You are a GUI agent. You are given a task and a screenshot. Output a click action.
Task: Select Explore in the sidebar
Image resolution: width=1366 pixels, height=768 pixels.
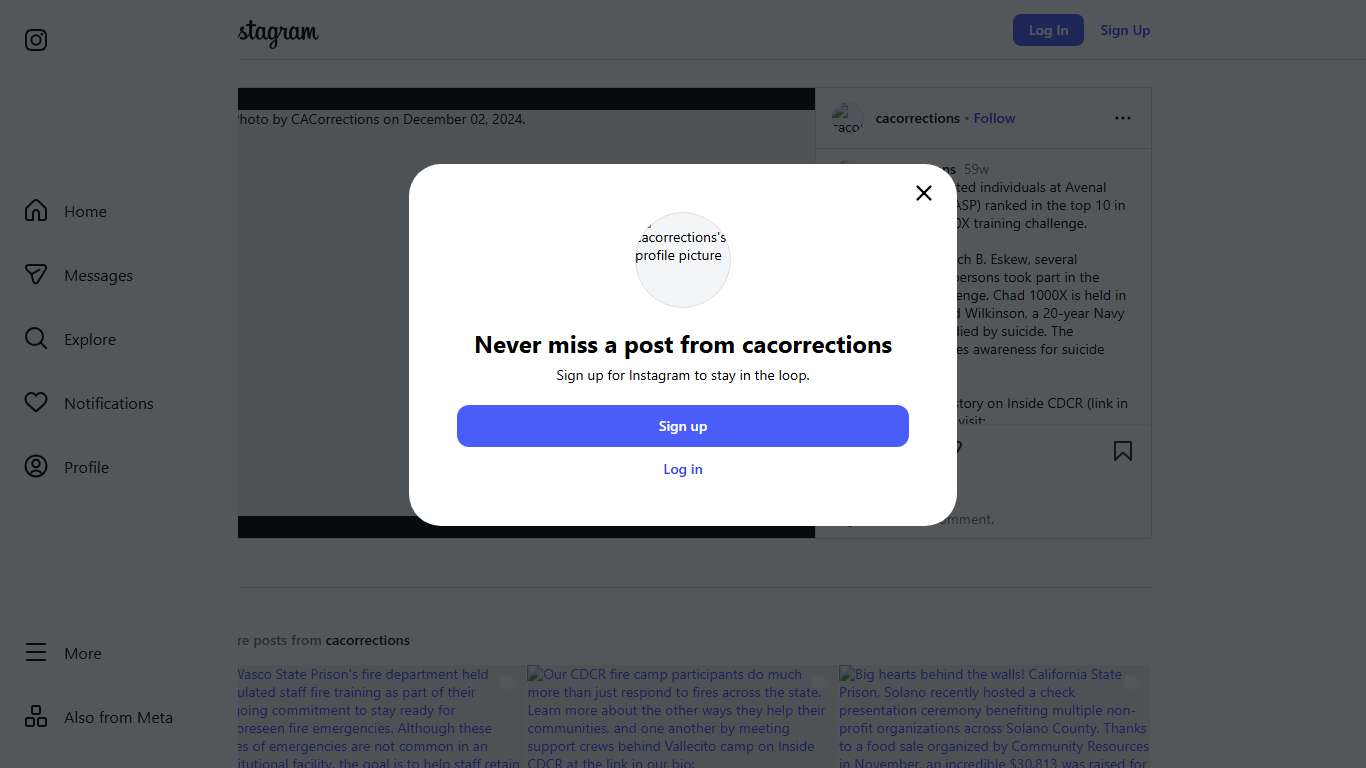[x=90, y=339]
